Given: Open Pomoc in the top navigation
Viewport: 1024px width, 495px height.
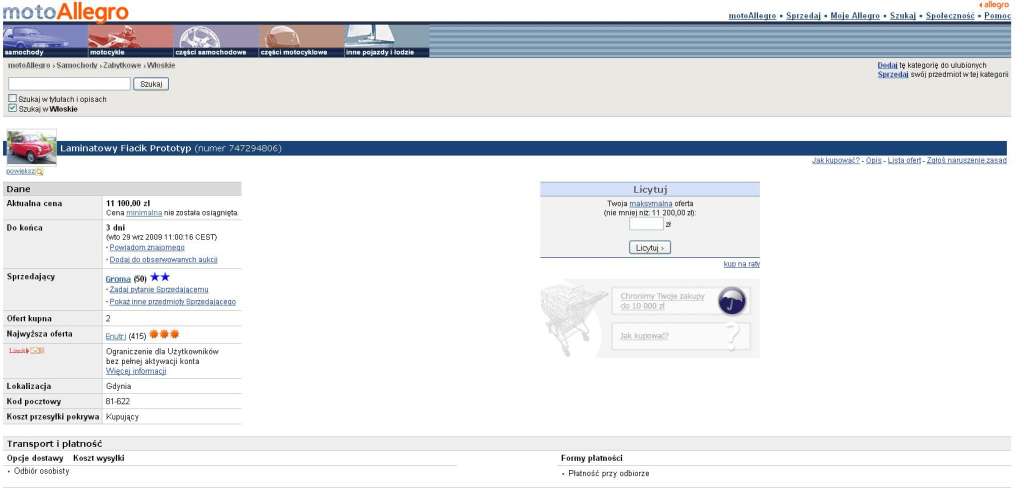Looking at the screenshot, I should coord(997,16).
